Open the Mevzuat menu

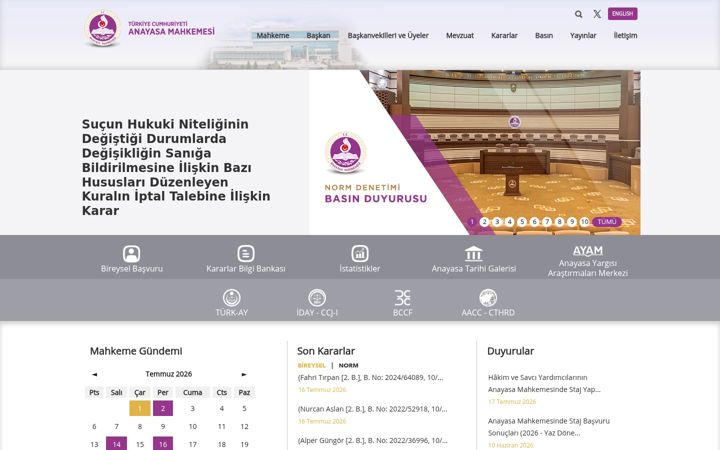click(460, 35)
